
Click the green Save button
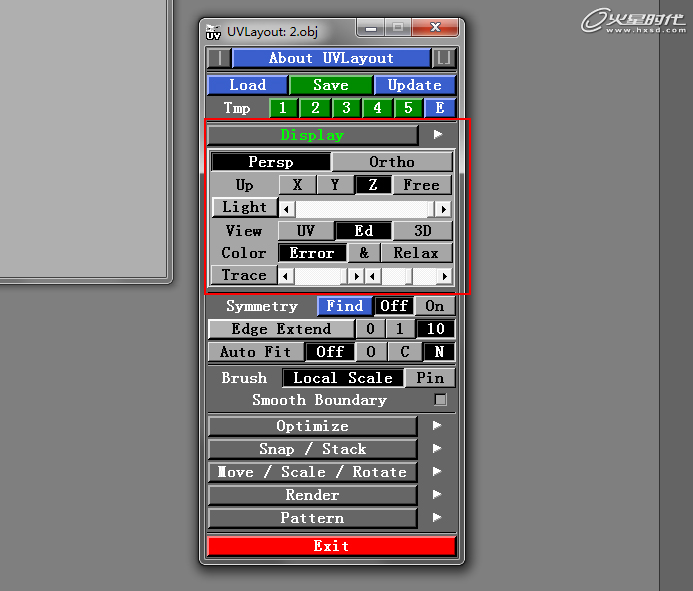pos(331,85)
